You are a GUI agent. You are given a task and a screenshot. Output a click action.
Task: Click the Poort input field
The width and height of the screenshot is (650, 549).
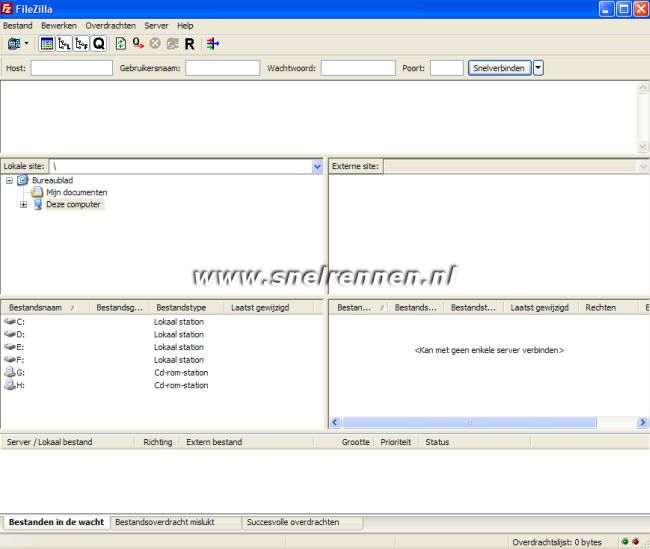(x=446, y=68)
